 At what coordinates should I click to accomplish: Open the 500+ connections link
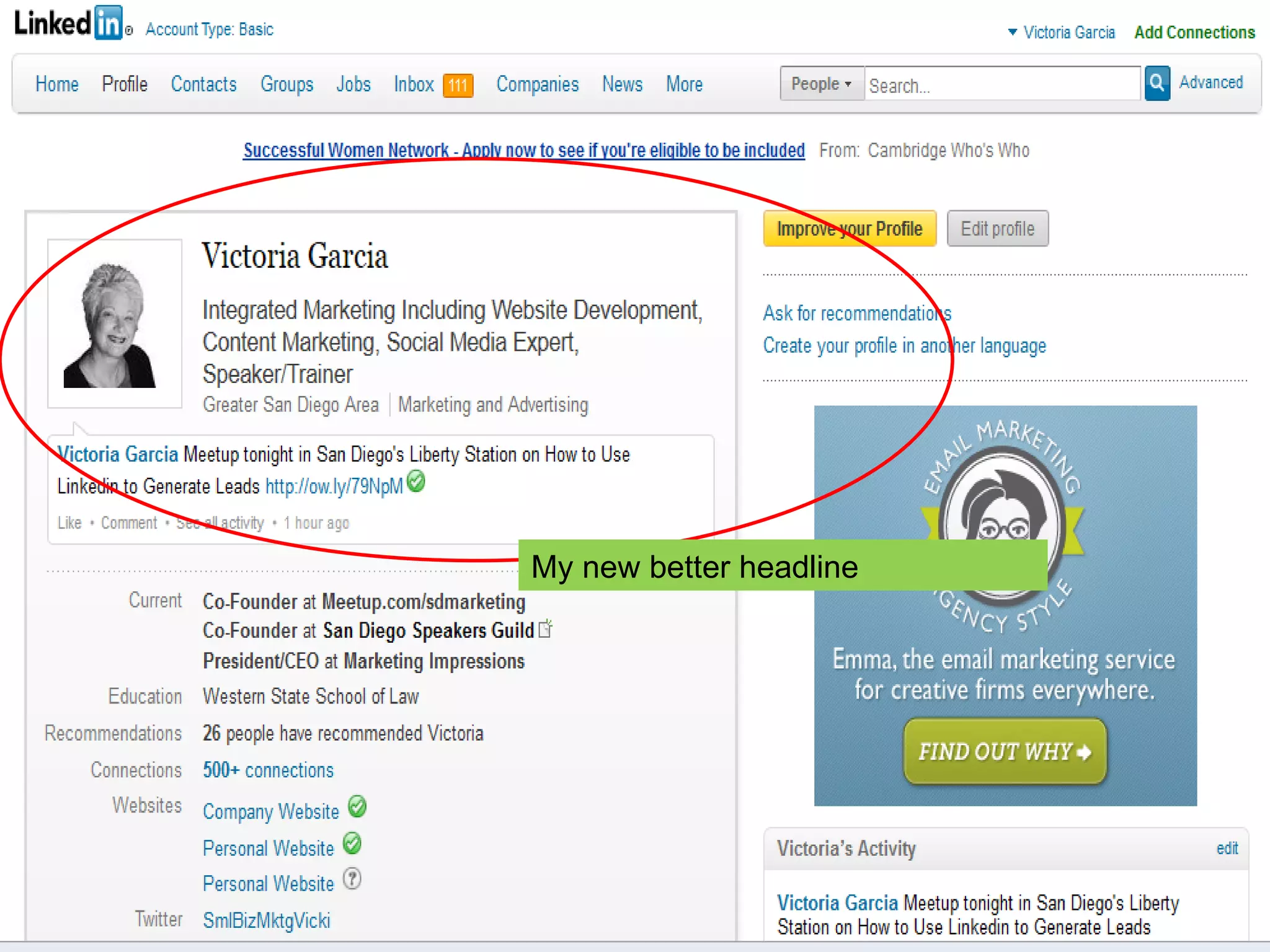(268, 770)
